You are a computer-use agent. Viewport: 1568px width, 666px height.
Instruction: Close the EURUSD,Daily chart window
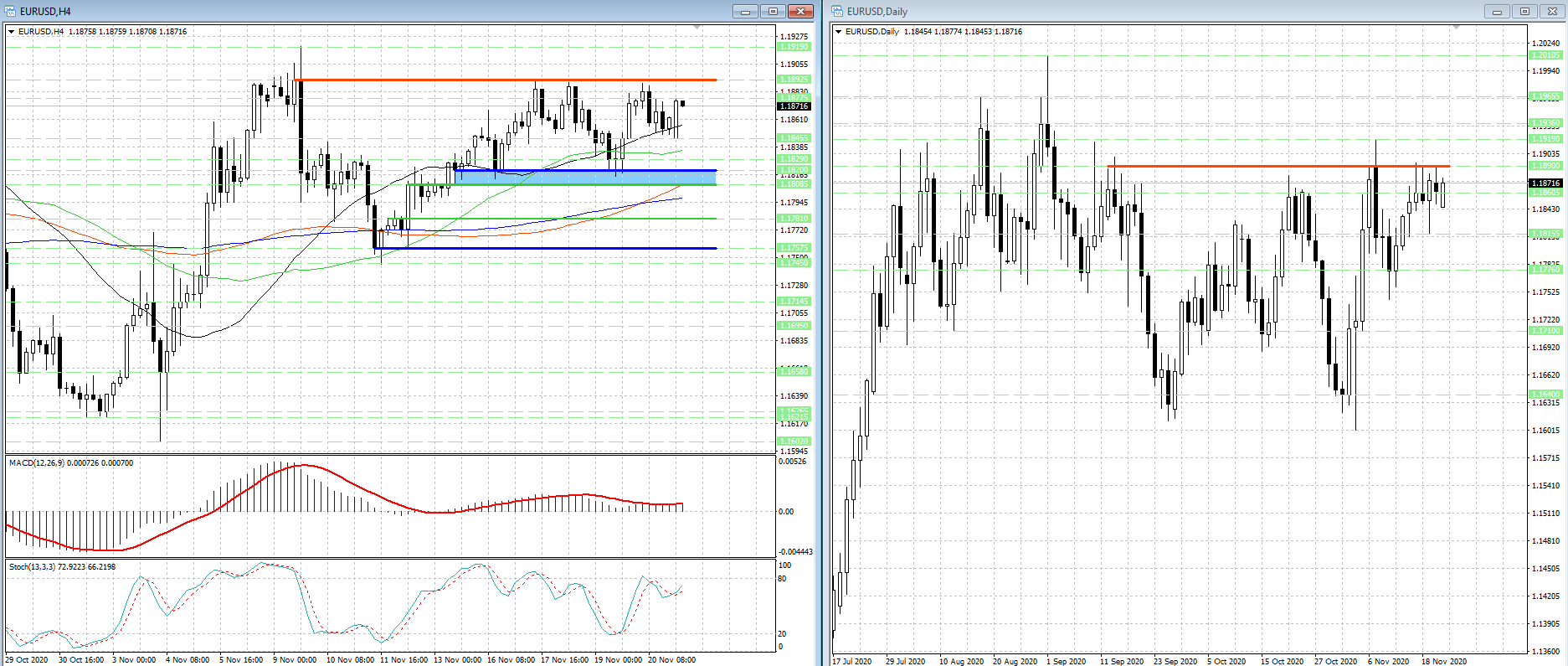[x=1552, y=11]
